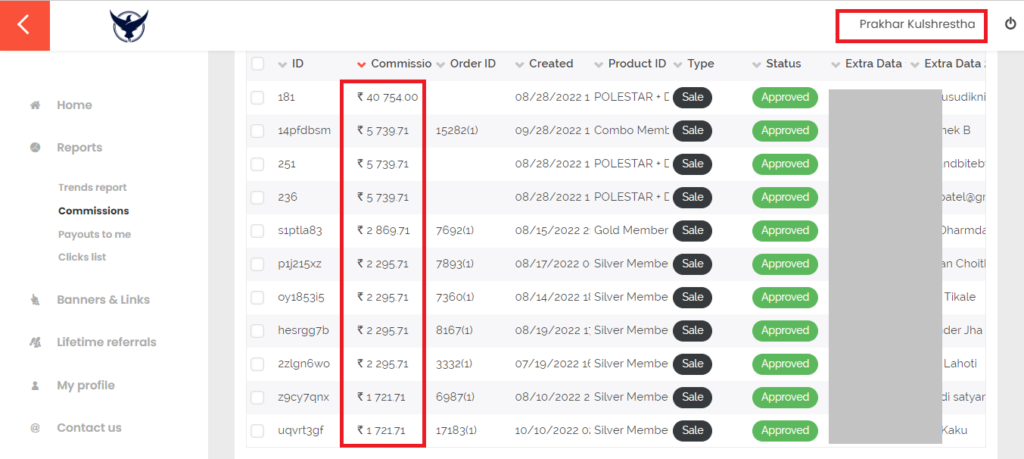This screenshot has height=459, width=1024.
Task: Click the Approved badge for order 15282(1)
Action: pyautogui.click(x=784, y=131)
